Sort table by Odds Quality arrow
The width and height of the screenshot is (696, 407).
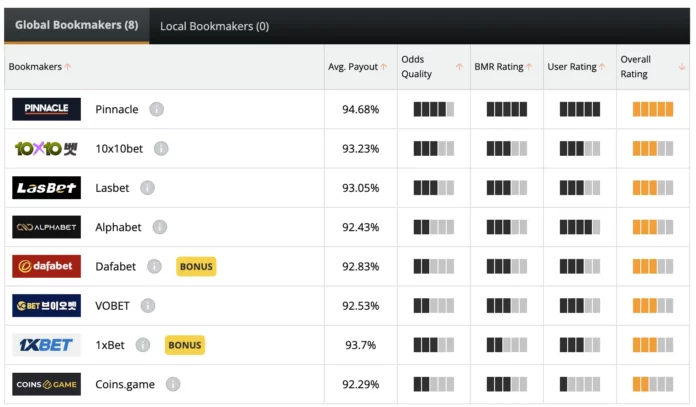[459, 67]
